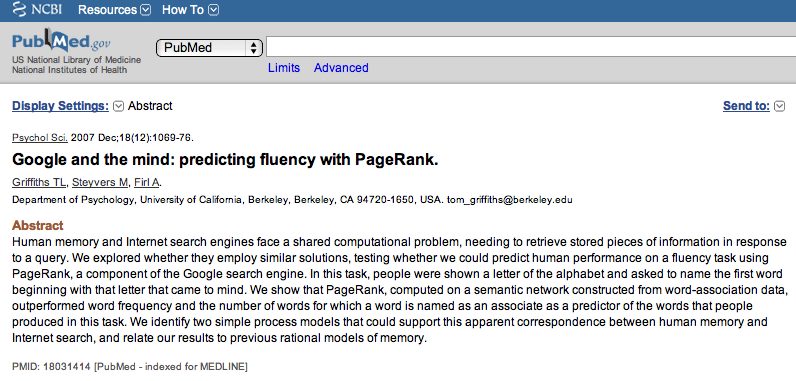Open the Display Settings link
The height and width of the screenshot is (381, 796).
coord(60,106)
